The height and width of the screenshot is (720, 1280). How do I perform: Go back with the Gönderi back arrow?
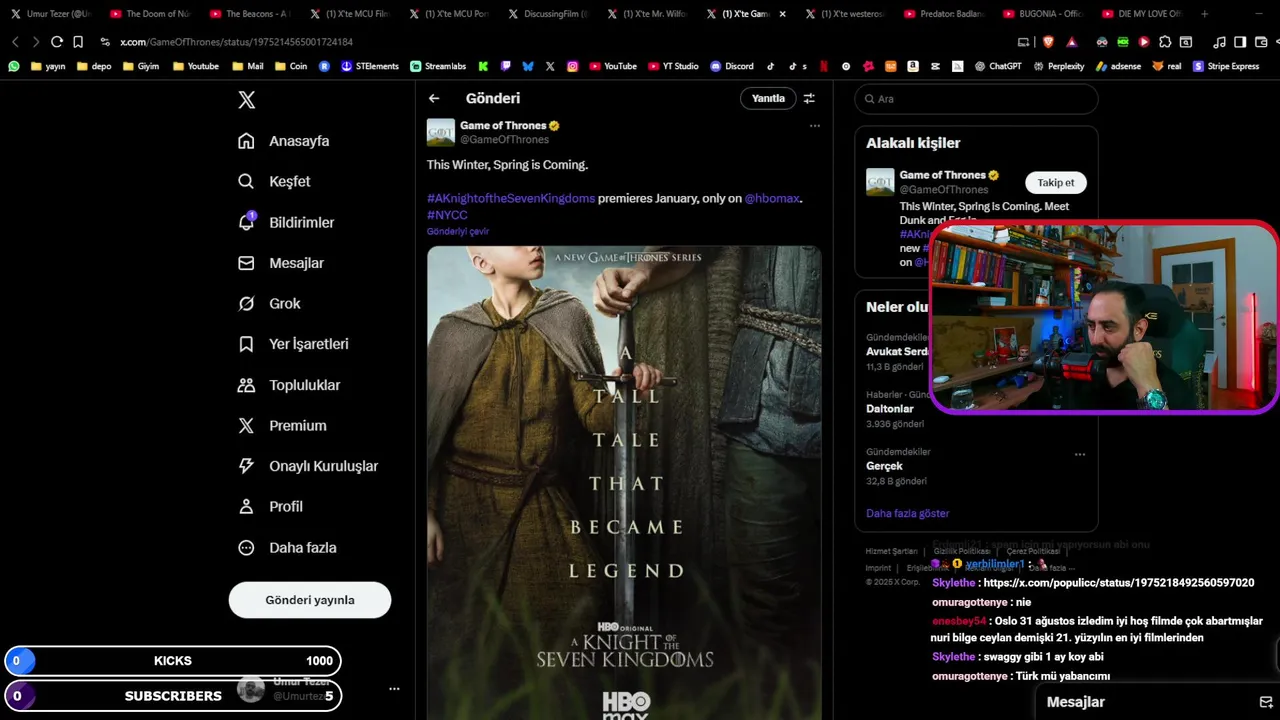tap(434, 98)
